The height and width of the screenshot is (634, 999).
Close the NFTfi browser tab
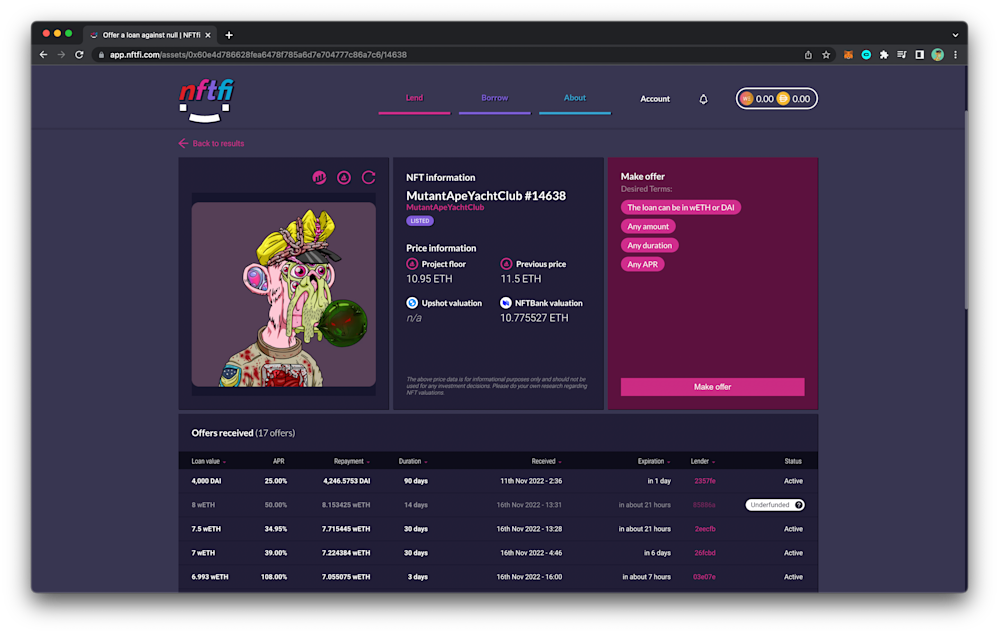(x=208, y=35)
